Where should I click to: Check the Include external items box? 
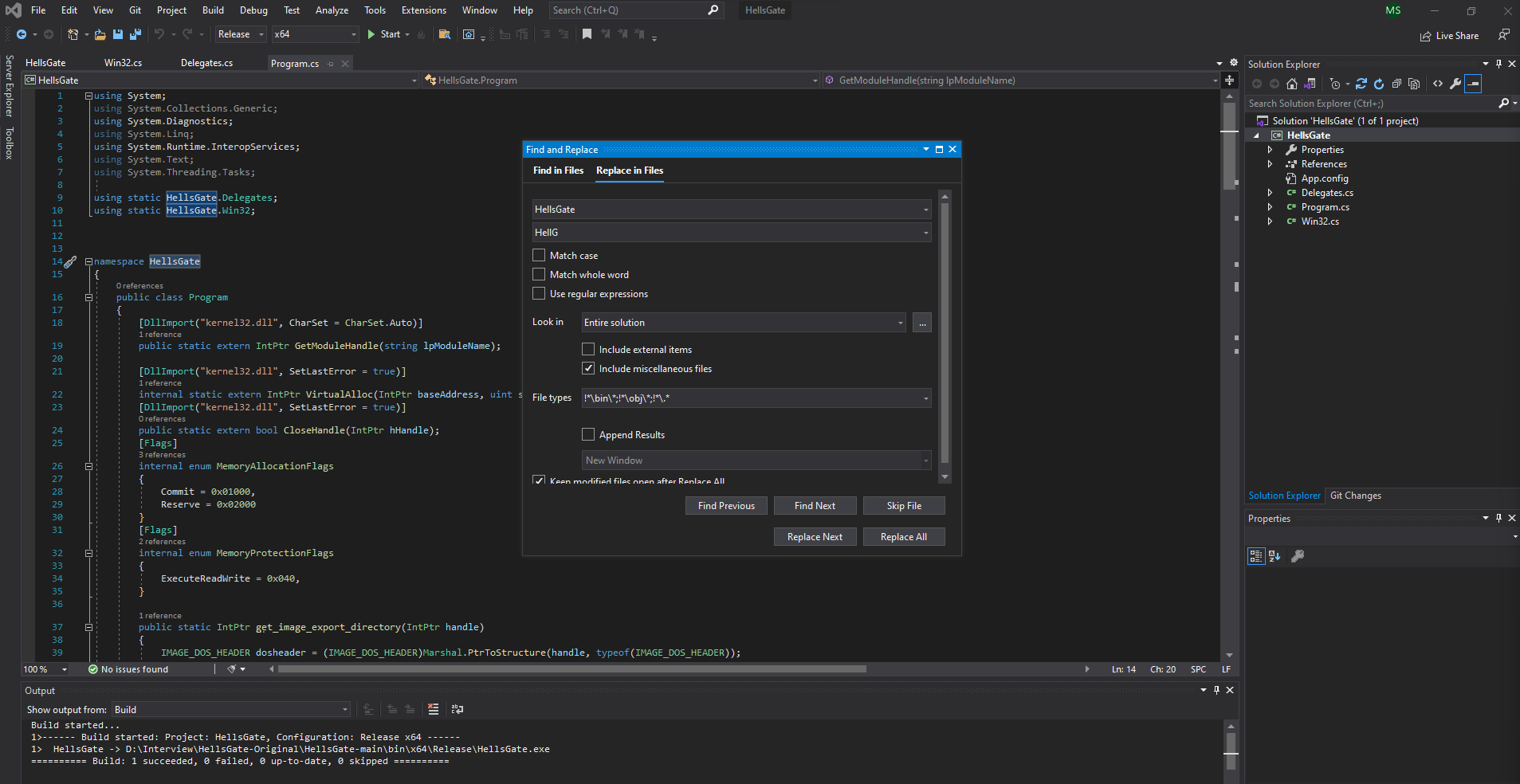[588, 349]
